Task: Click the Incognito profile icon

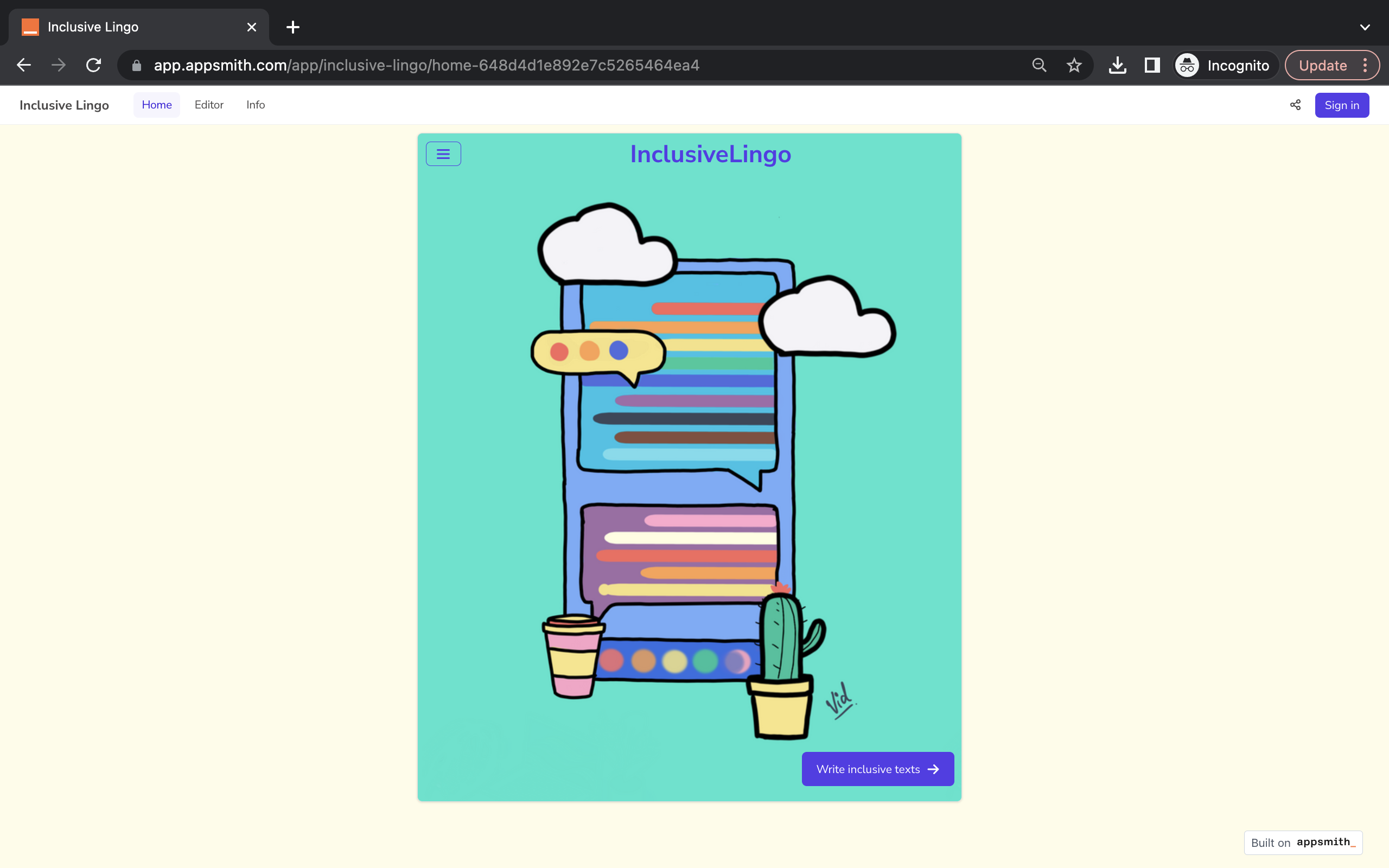Action: coord(1187,65)
